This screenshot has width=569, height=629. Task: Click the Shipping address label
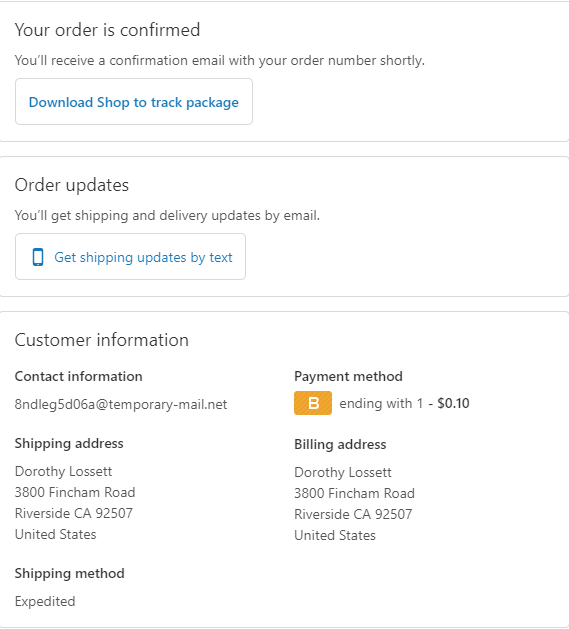pos(69,444)
